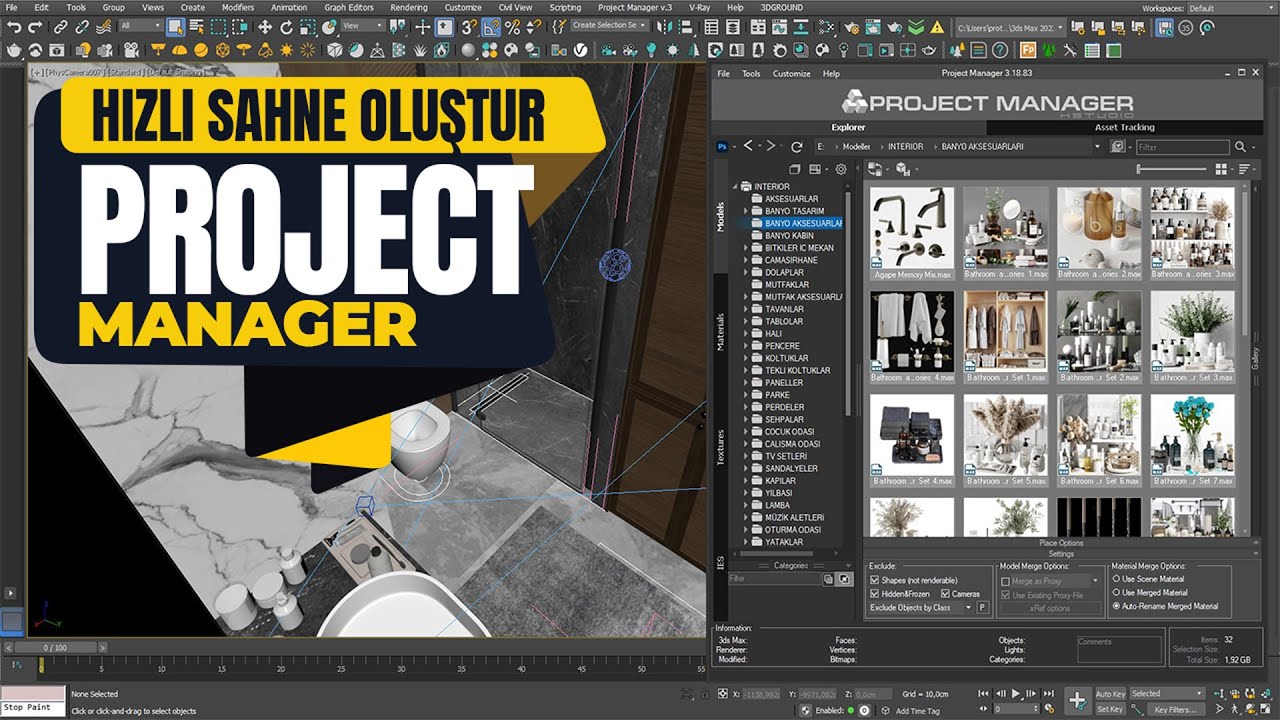Go forward in Project Manager explorer
Image resolution: width=1280 pixels, height=720 pixels.
pyautogui.click(x=772, y=146)
